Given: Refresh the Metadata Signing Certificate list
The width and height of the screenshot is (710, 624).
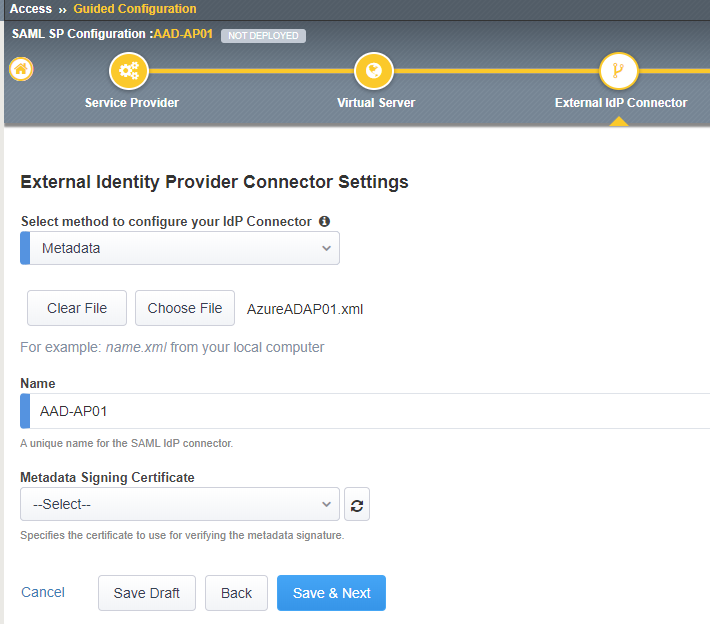Looking at the screenshot, I should [357, 504].
